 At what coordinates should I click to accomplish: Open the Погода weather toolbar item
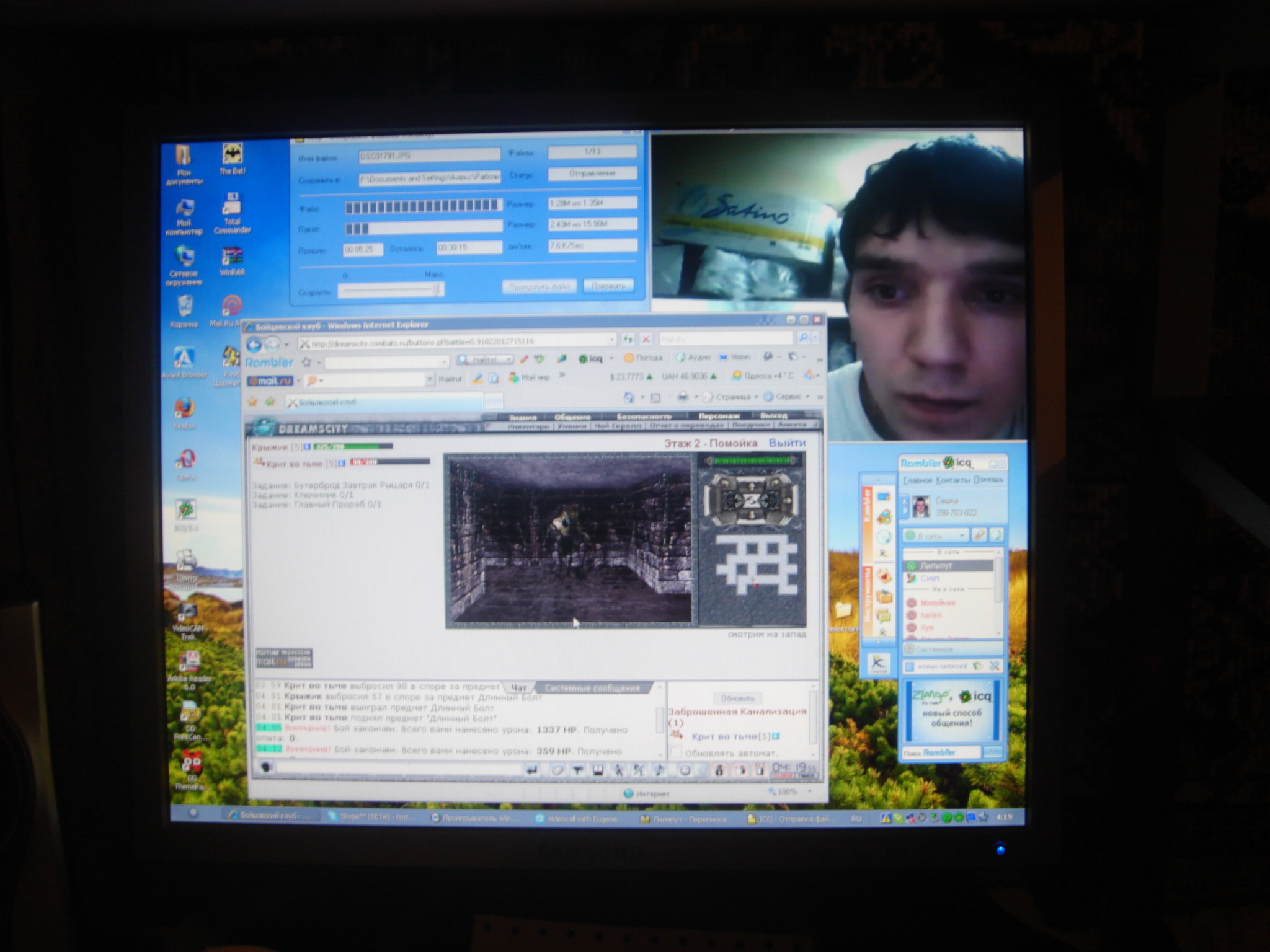tap(644, 358)
